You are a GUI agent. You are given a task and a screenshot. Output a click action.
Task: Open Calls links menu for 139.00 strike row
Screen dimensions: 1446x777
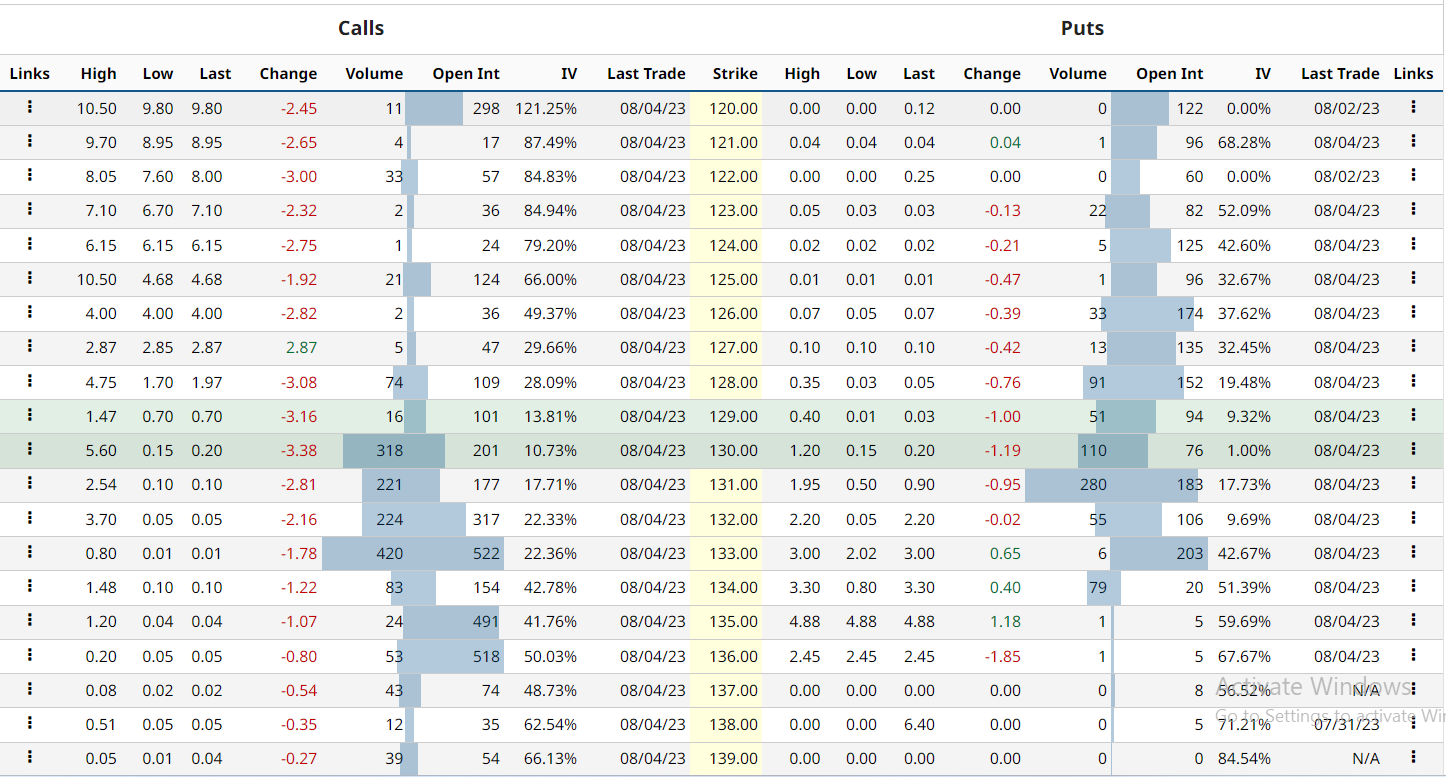[30, 757]
